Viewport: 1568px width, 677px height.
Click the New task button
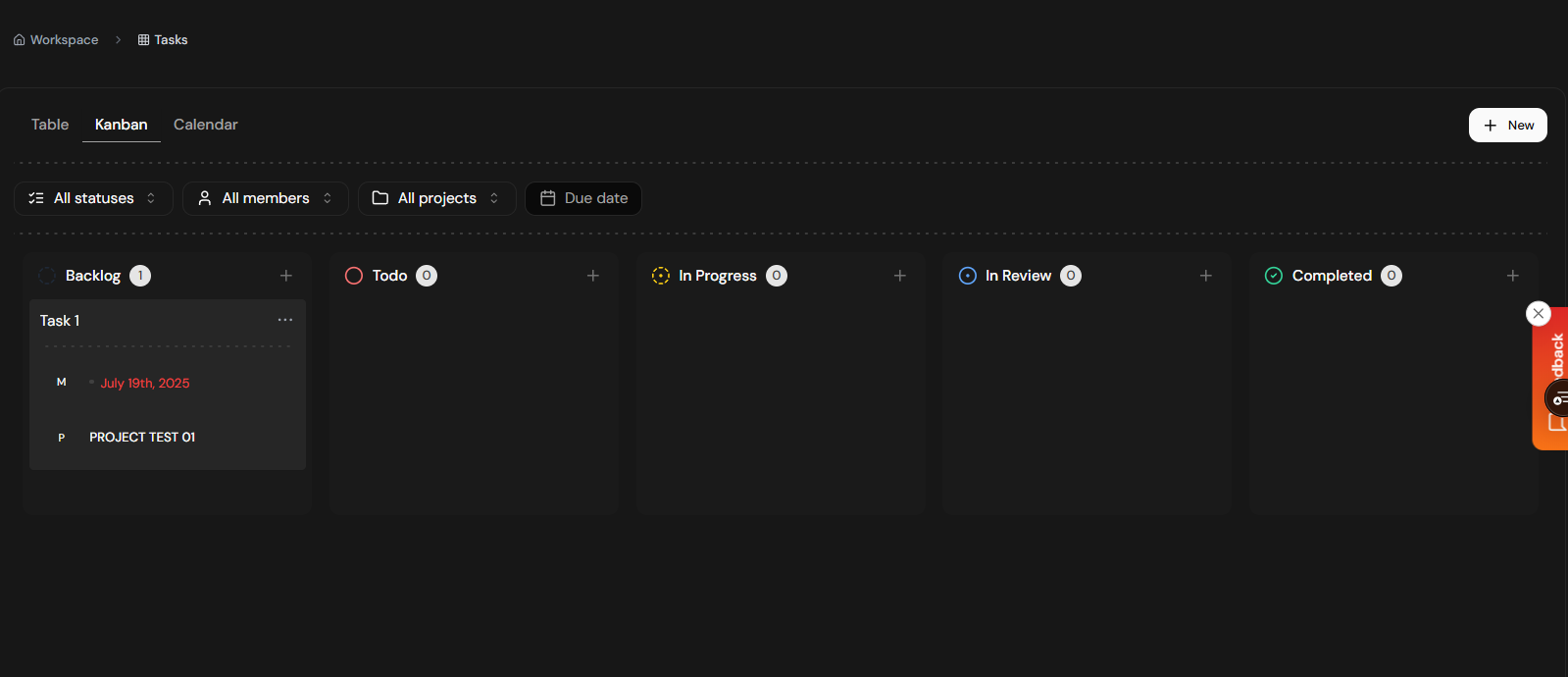pyautogui.click(x=1507, y=125)
